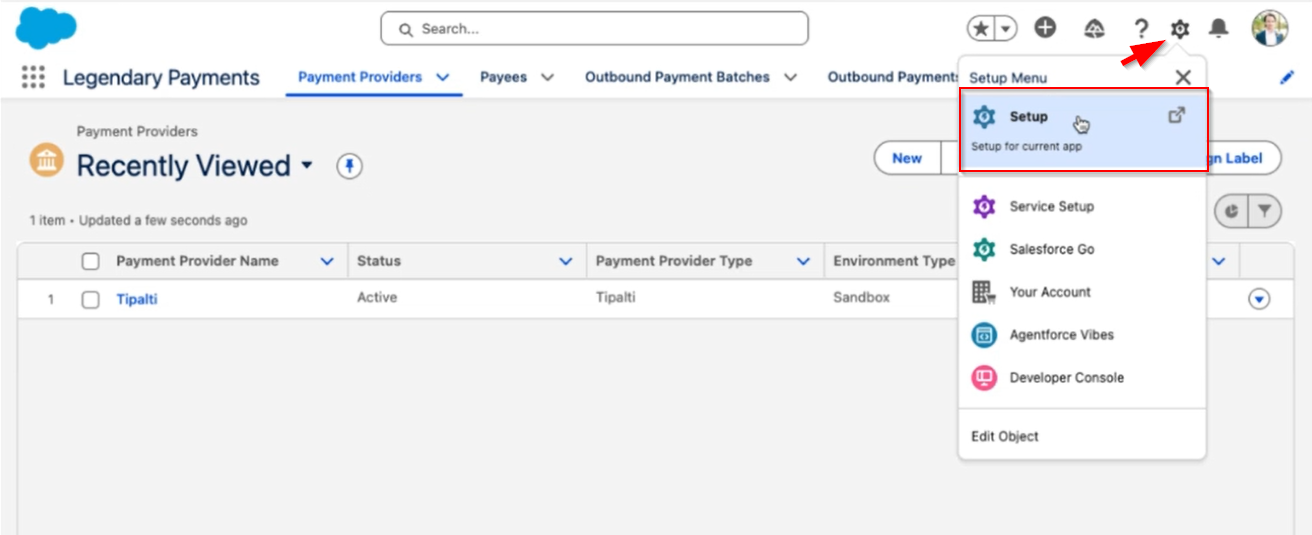Click the global Search field
Viewport: 1312px width, 535px height.
[594, 29]
